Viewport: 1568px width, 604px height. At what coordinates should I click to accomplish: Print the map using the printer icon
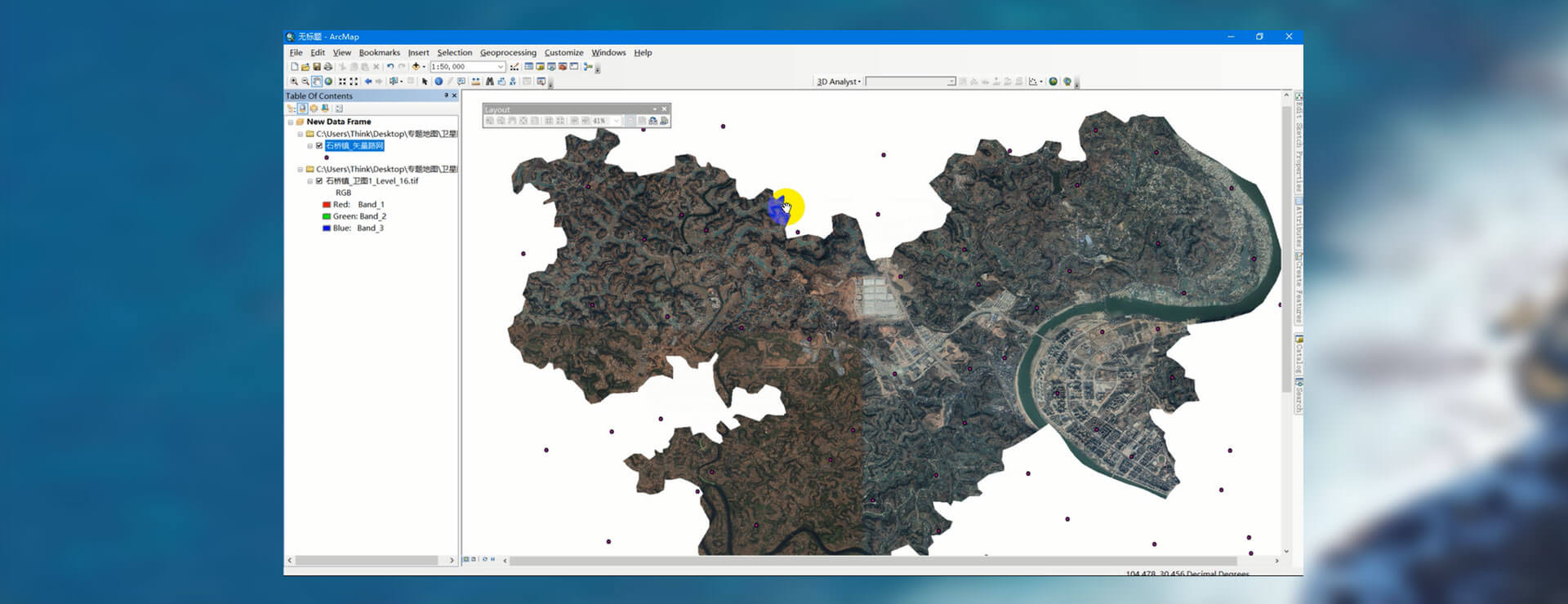[328, 67]
